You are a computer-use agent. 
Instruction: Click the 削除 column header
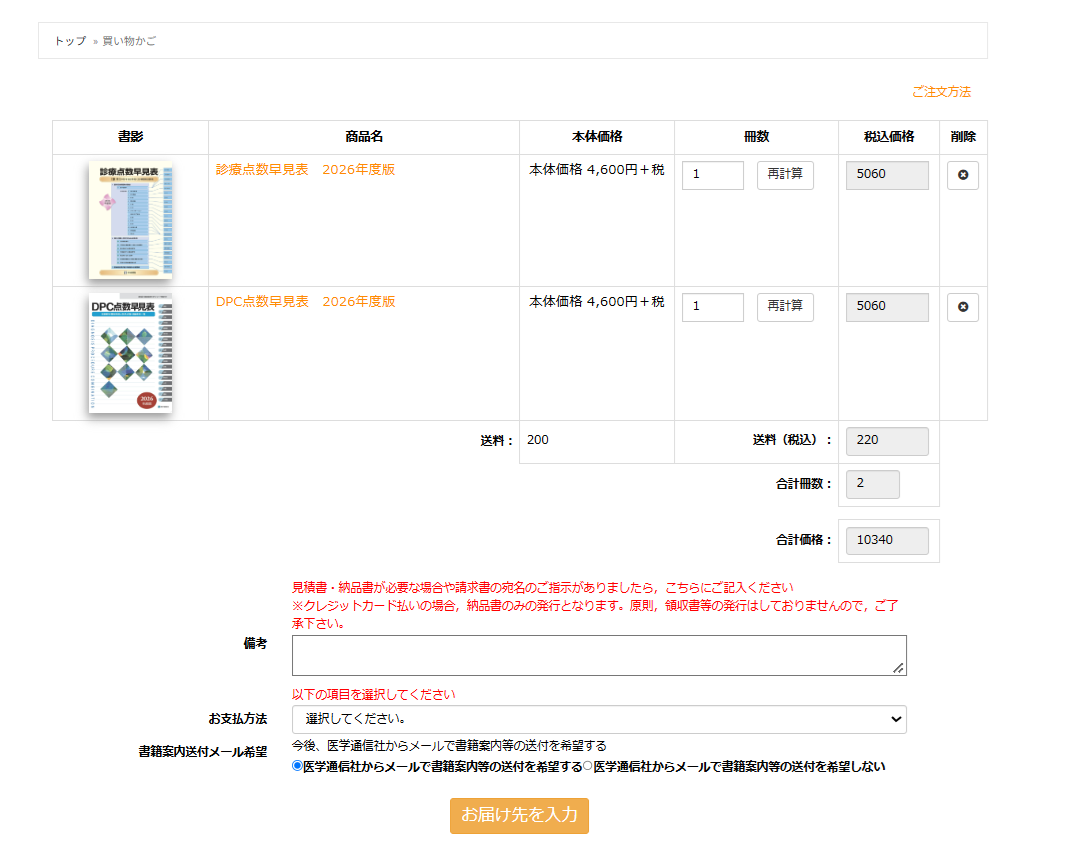point(963,137)
